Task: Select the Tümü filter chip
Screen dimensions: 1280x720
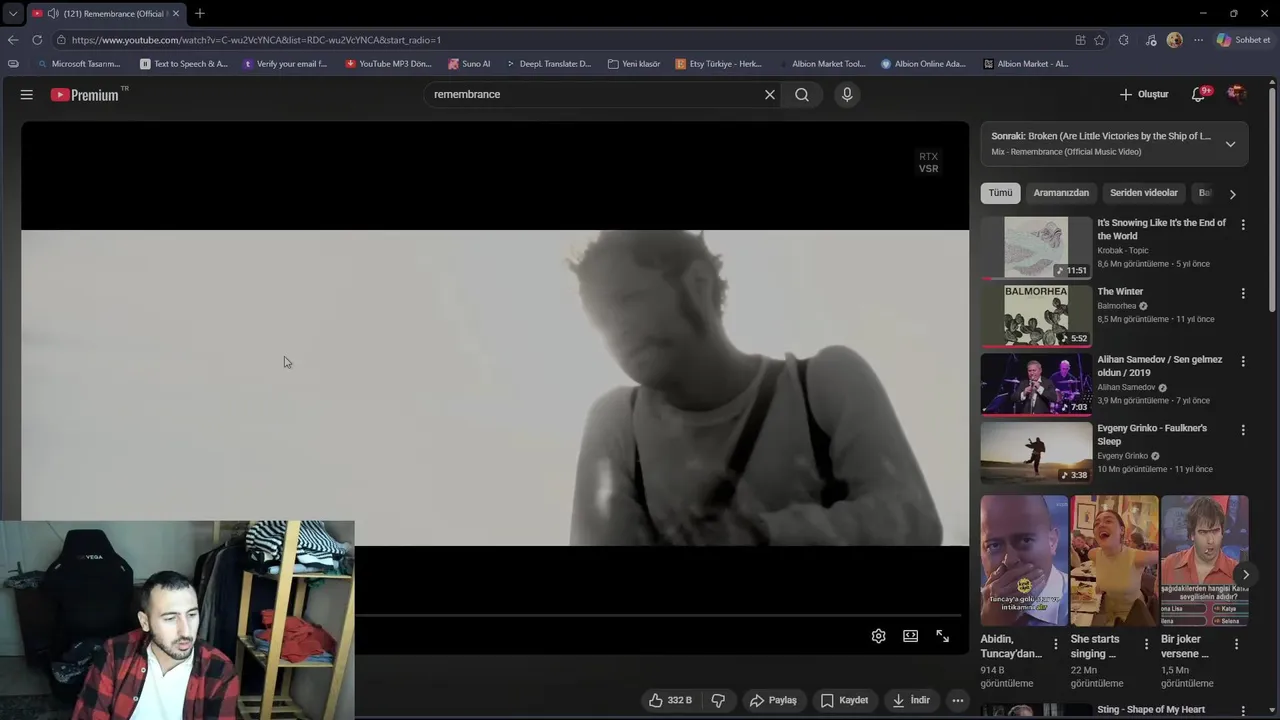Action: point(1000,193)
